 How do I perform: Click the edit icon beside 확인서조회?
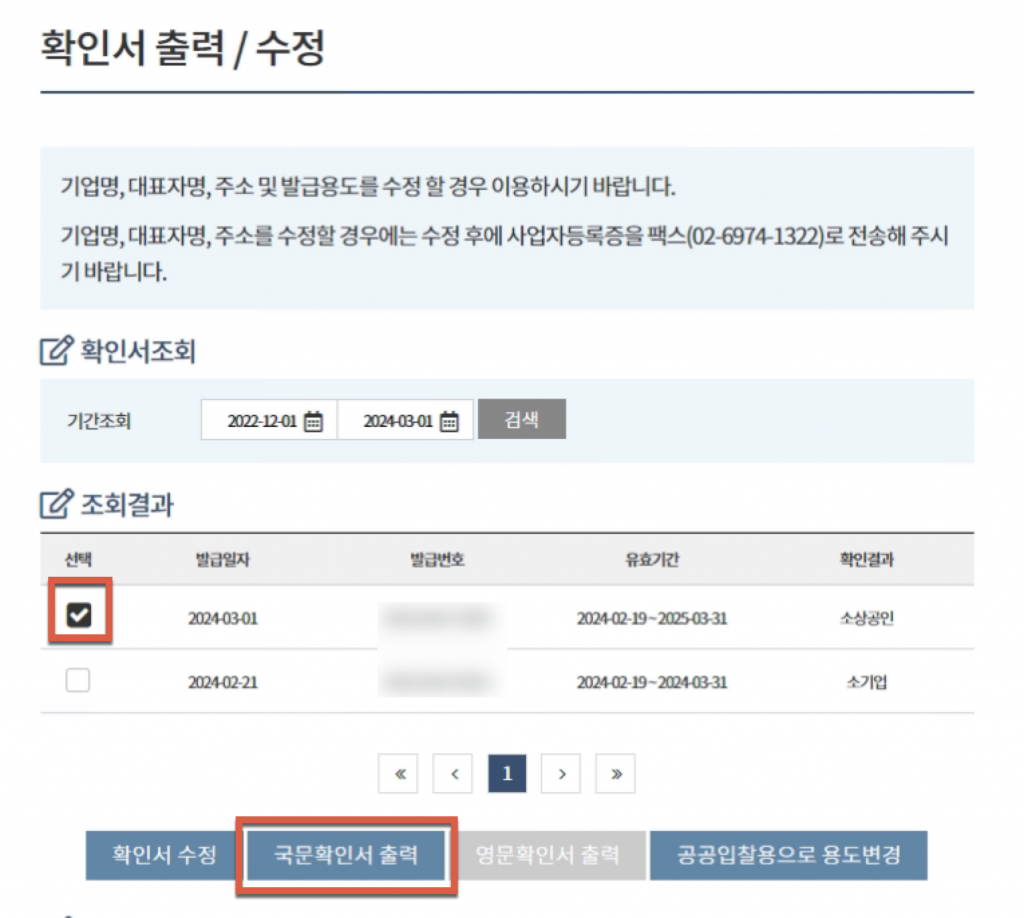click(55, 351)
